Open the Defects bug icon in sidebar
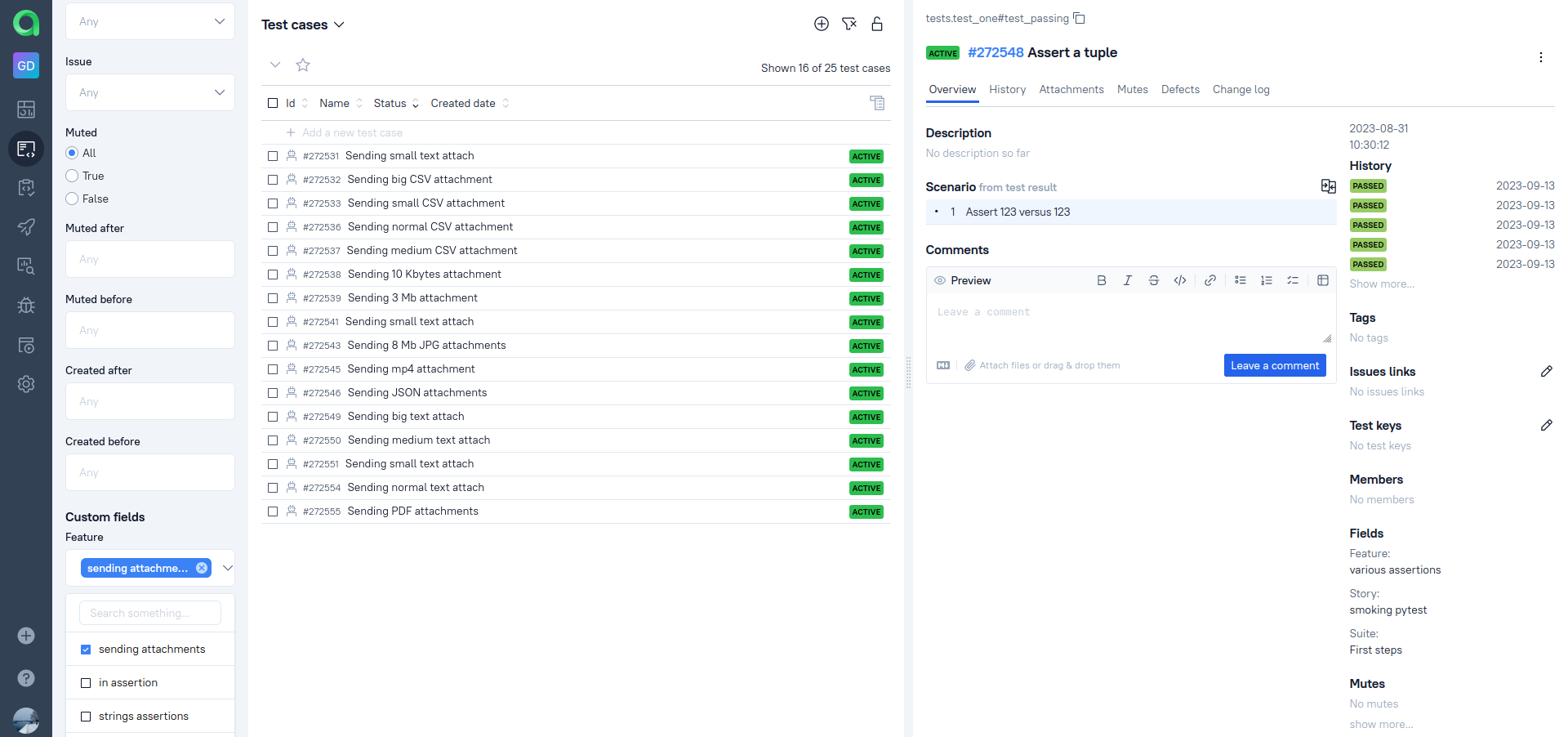1568x737 pixels. (25, 306)
